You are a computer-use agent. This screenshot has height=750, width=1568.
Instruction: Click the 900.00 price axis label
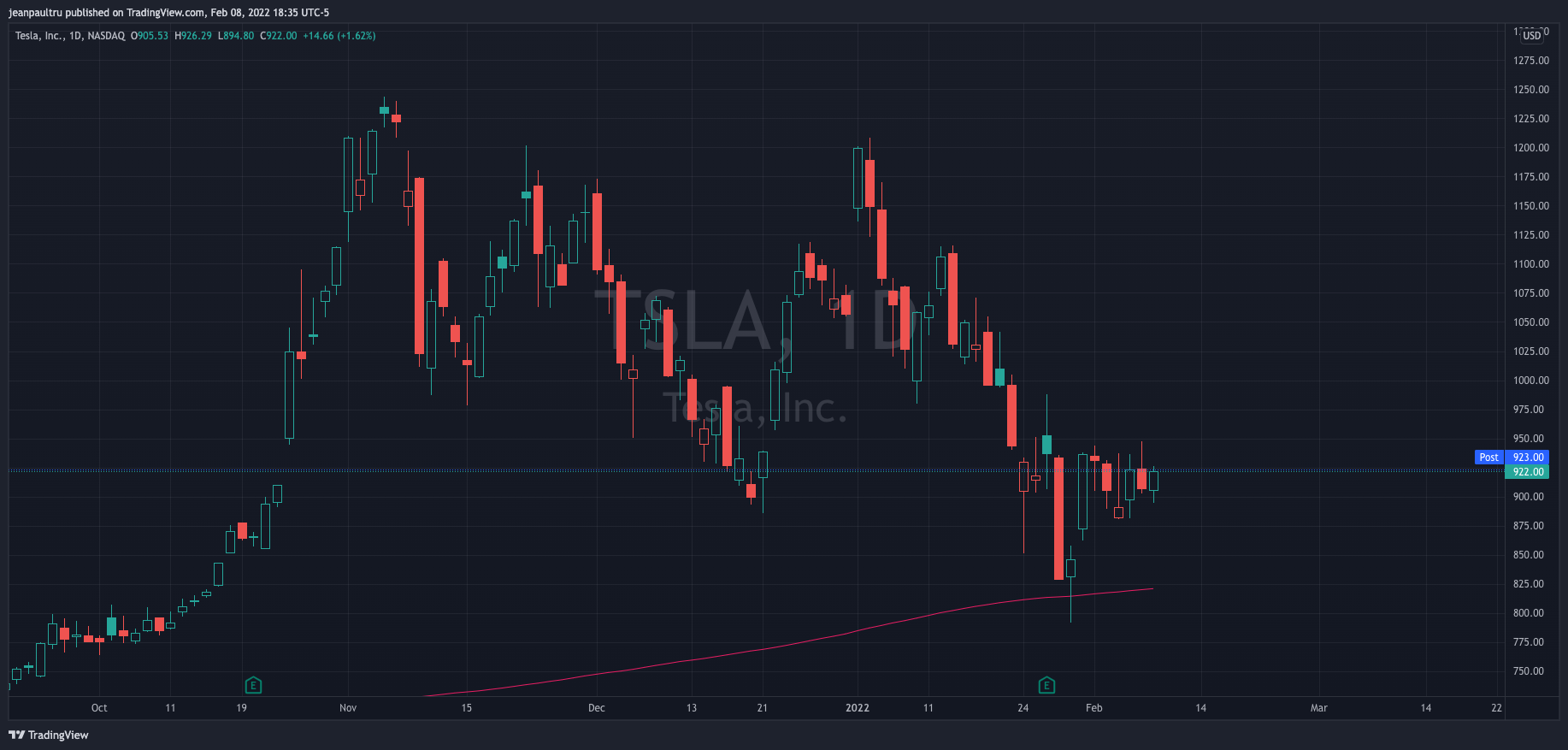(1528, 497)
